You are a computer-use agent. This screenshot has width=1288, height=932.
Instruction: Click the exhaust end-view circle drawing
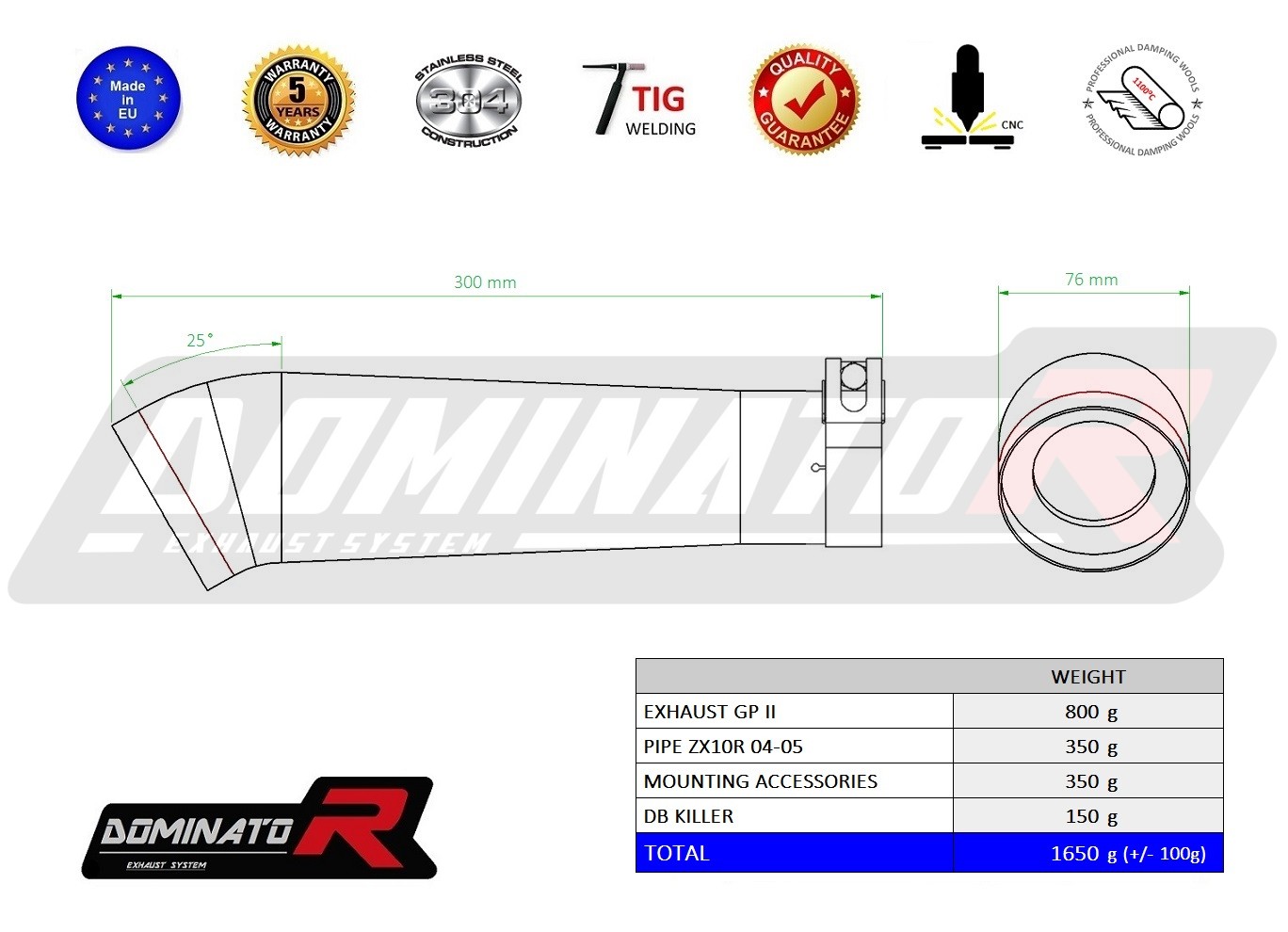coord(1093,464)
